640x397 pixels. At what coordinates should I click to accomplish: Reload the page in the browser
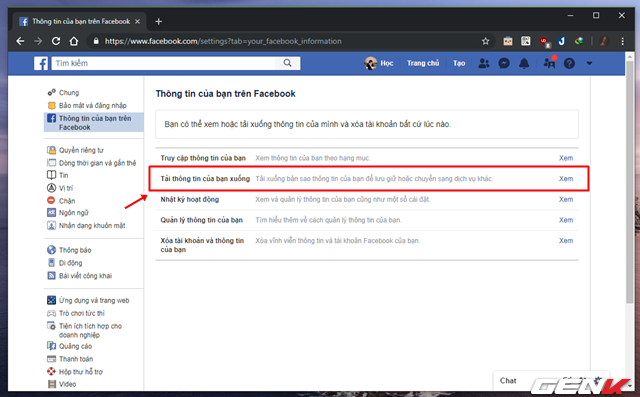click(56, 41)
